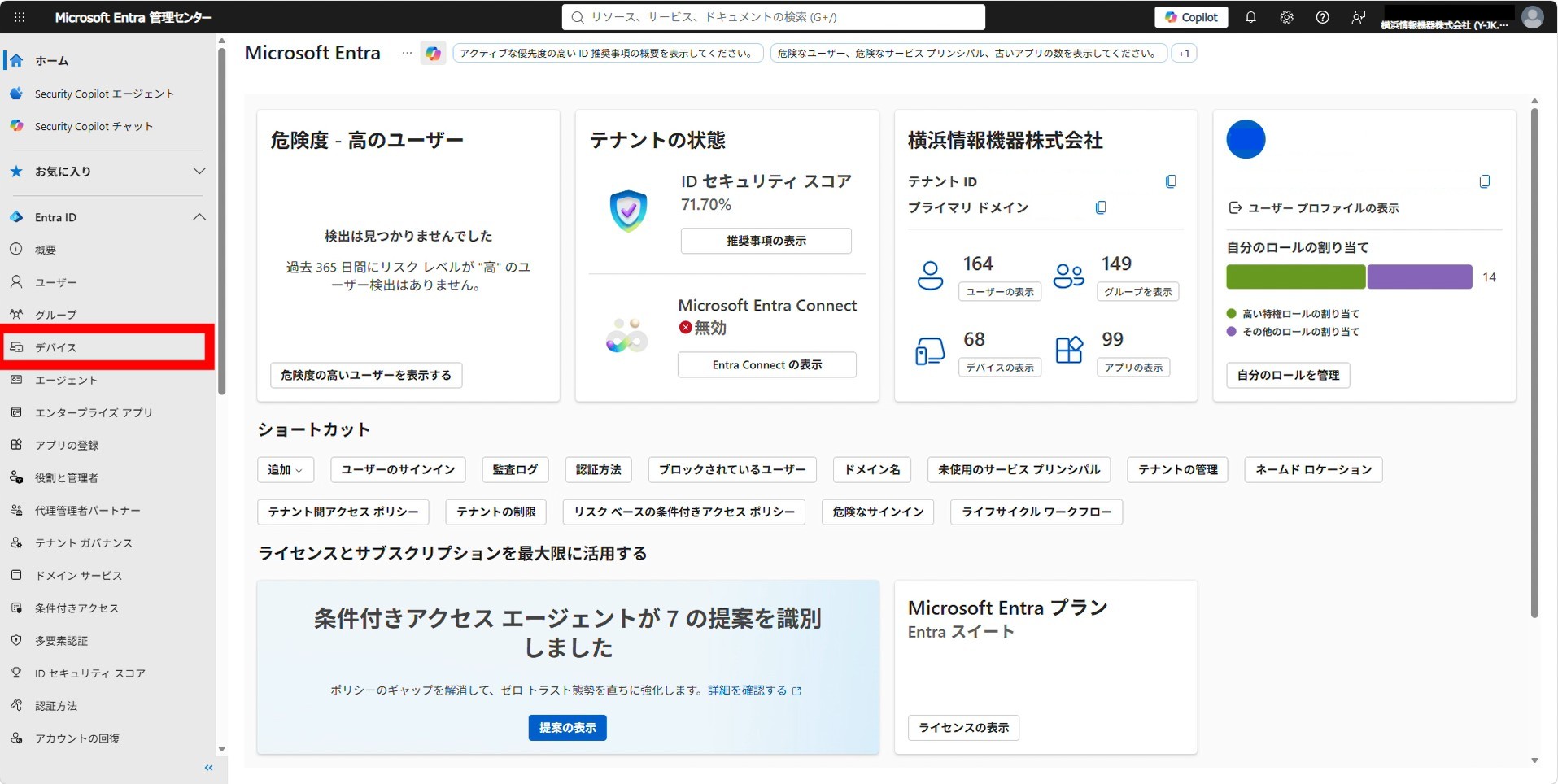
Task: Click グループを表示 button
Action: click(1138, 292)
